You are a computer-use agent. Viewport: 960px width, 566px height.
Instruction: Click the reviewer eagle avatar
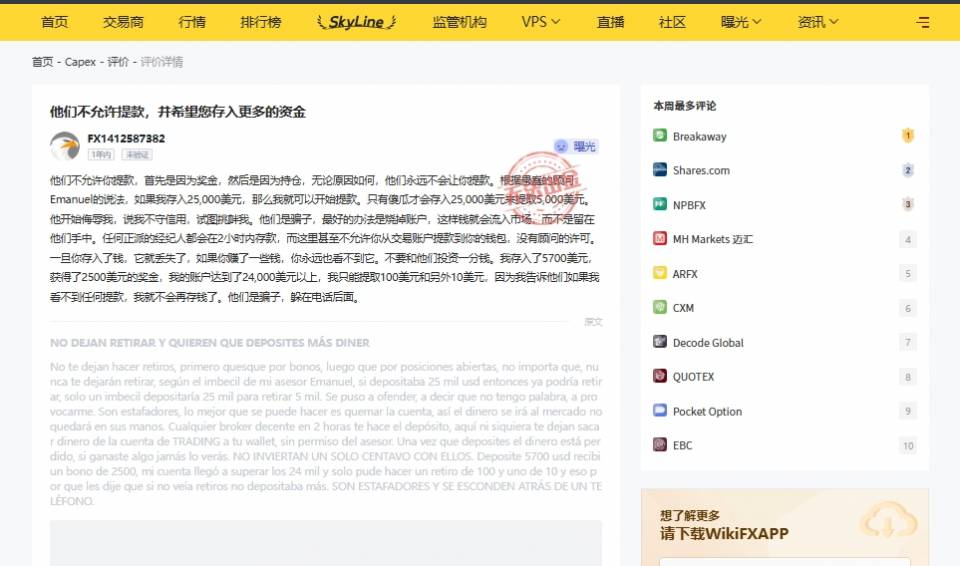pos(65,146)
